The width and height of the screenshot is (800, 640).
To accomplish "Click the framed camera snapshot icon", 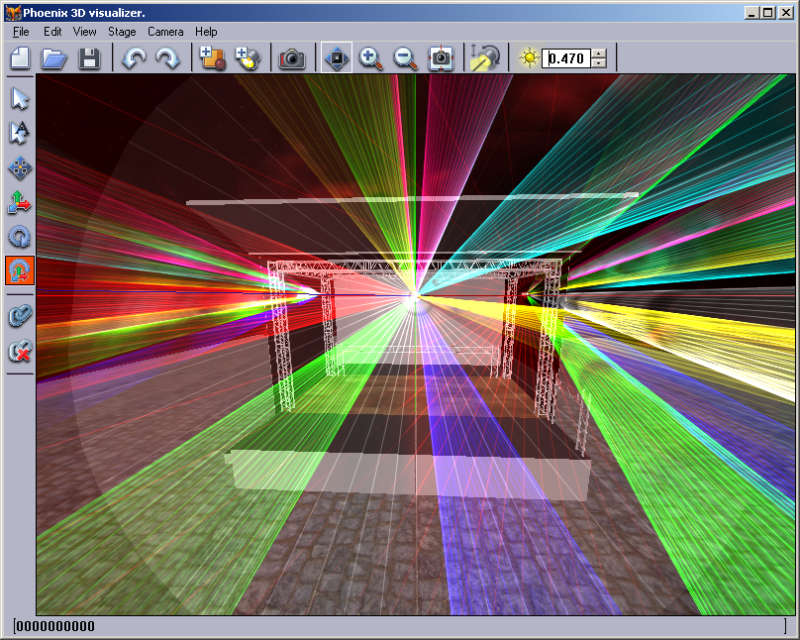I will pyautogui.click(x=441, y=58).
